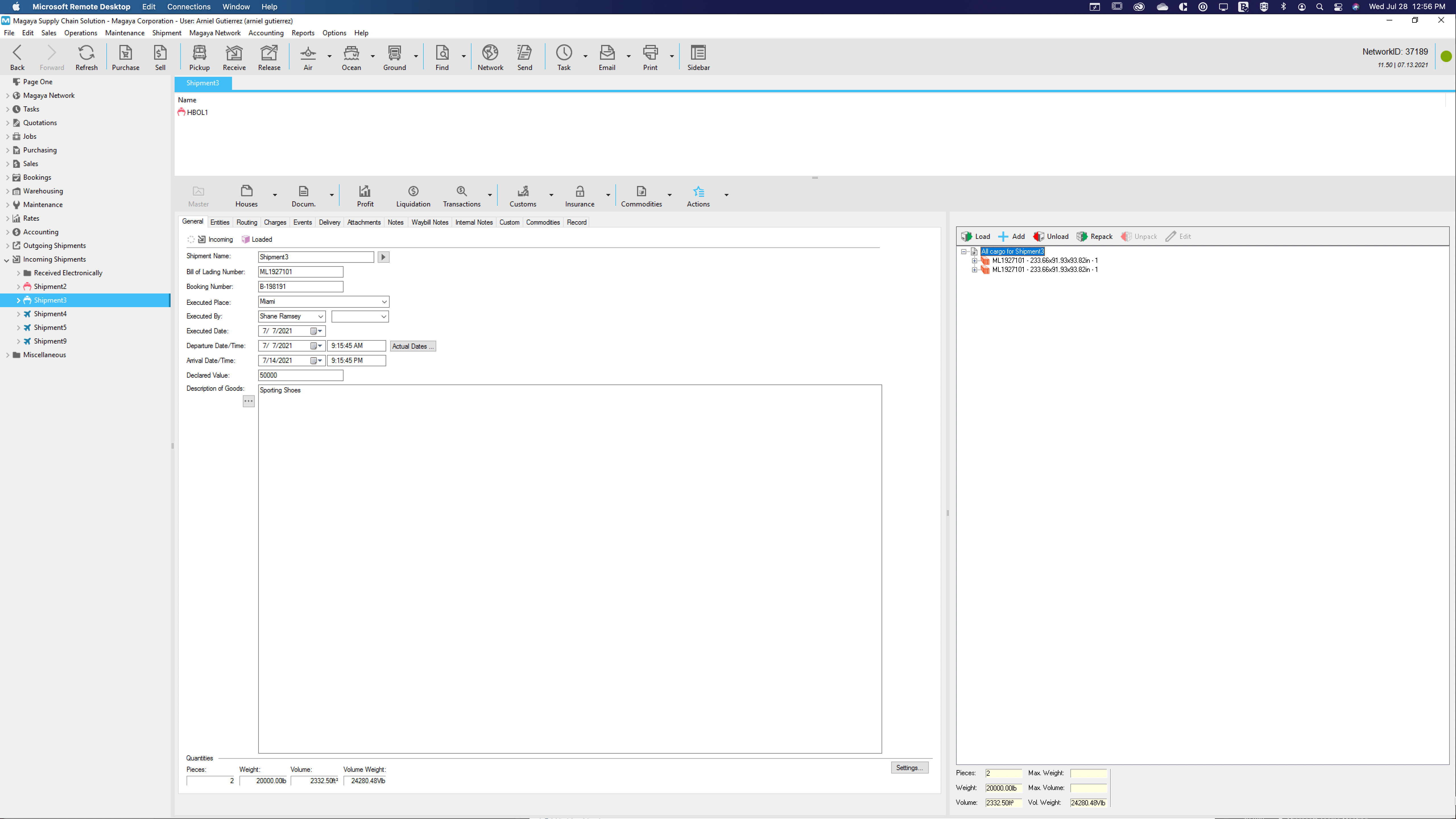
Task: Expand Shipment4 in the sidebar tree
Action: pos(18,314)
